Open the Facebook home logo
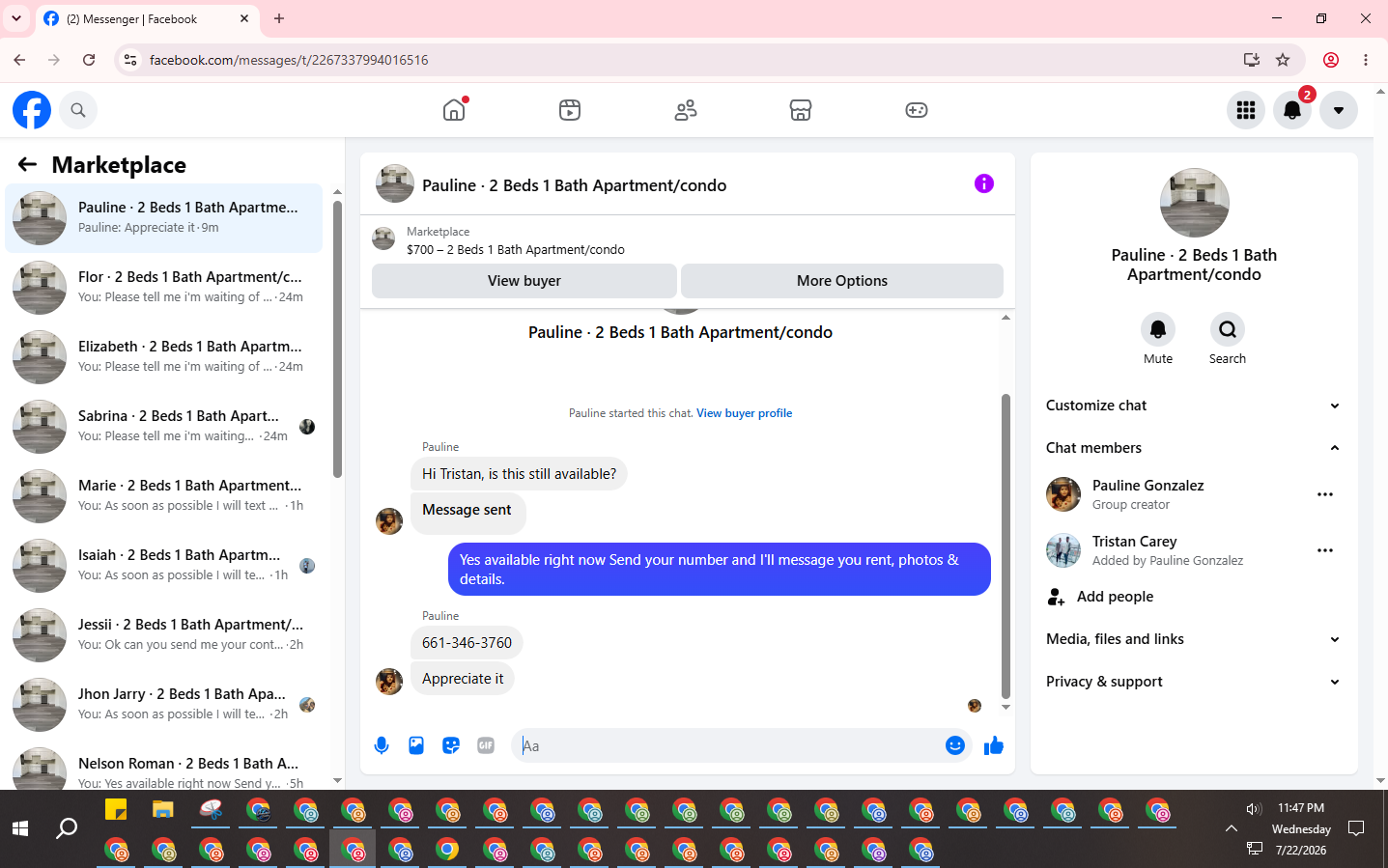The width and height of the screenshot is (1388, 868). point(32,110)
